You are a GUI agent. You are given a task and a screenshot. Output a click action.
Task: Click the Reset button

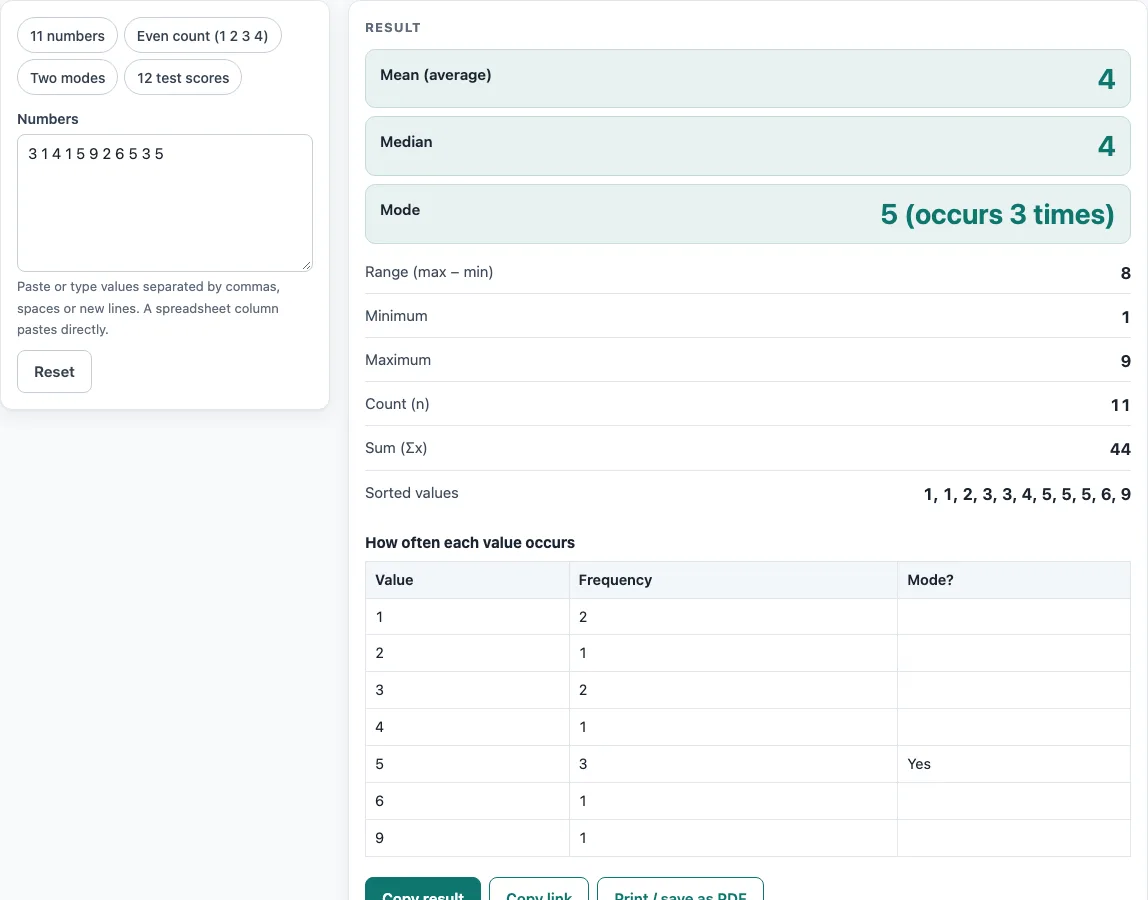54,371
